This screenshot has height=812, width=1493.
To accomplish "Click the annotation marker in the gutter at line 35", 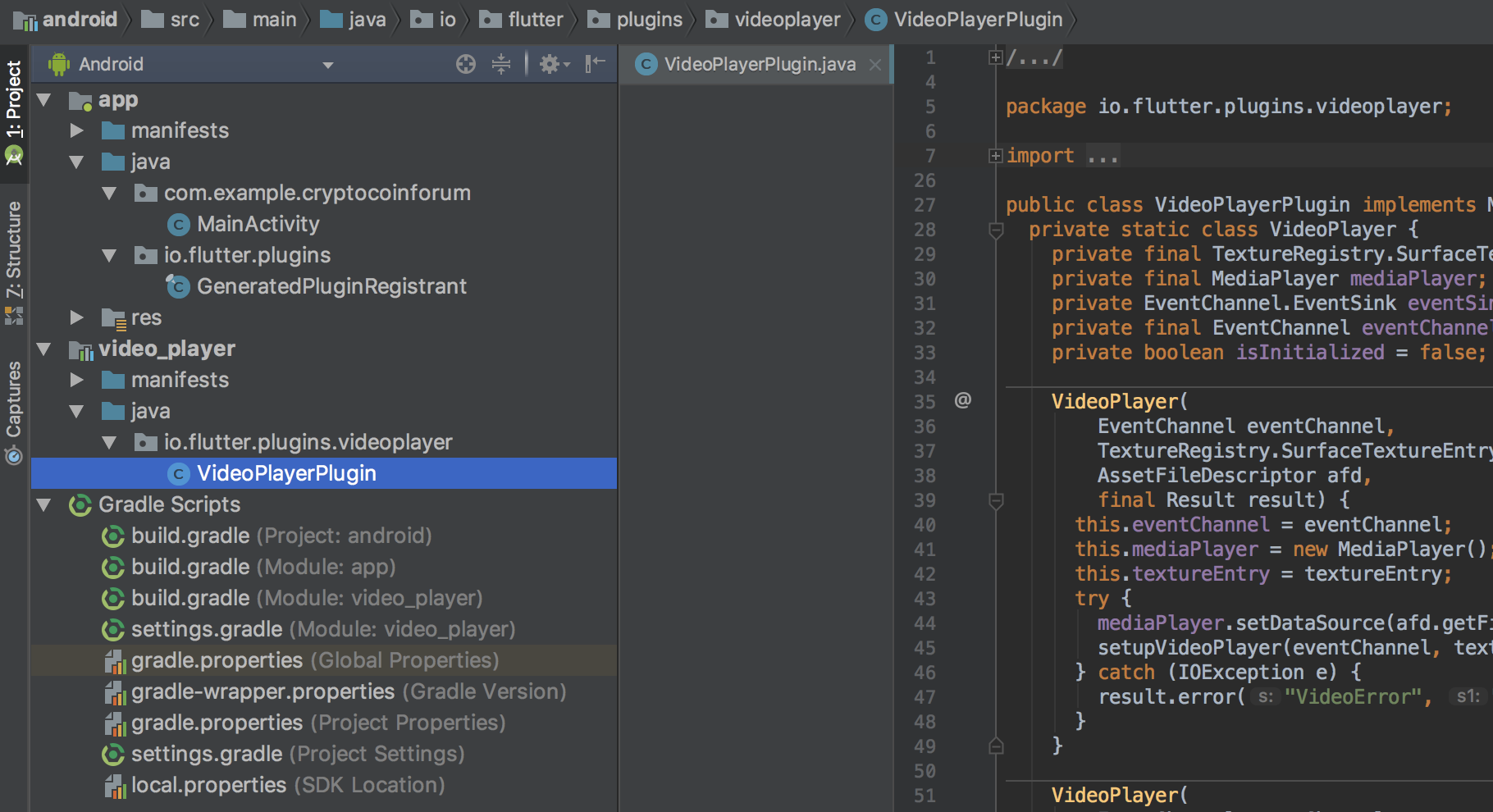I will click(x=962, y=400).
